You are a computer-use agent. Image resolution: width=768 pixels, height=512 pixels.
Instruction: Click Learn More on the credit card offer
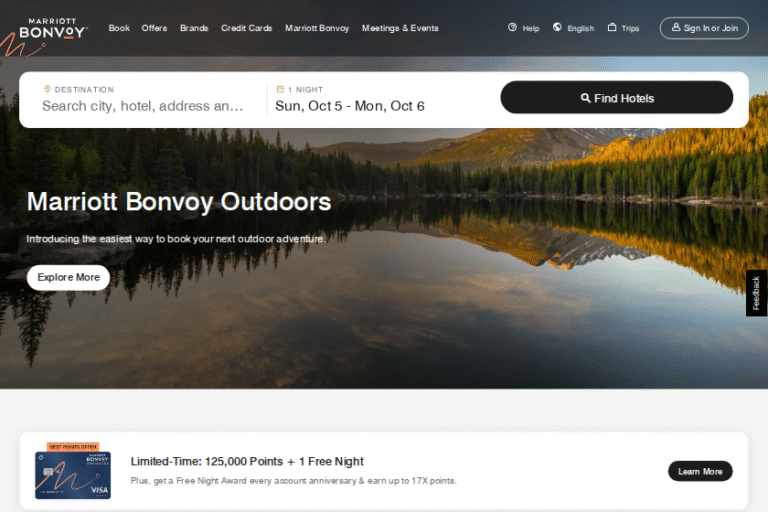(700, 471)
